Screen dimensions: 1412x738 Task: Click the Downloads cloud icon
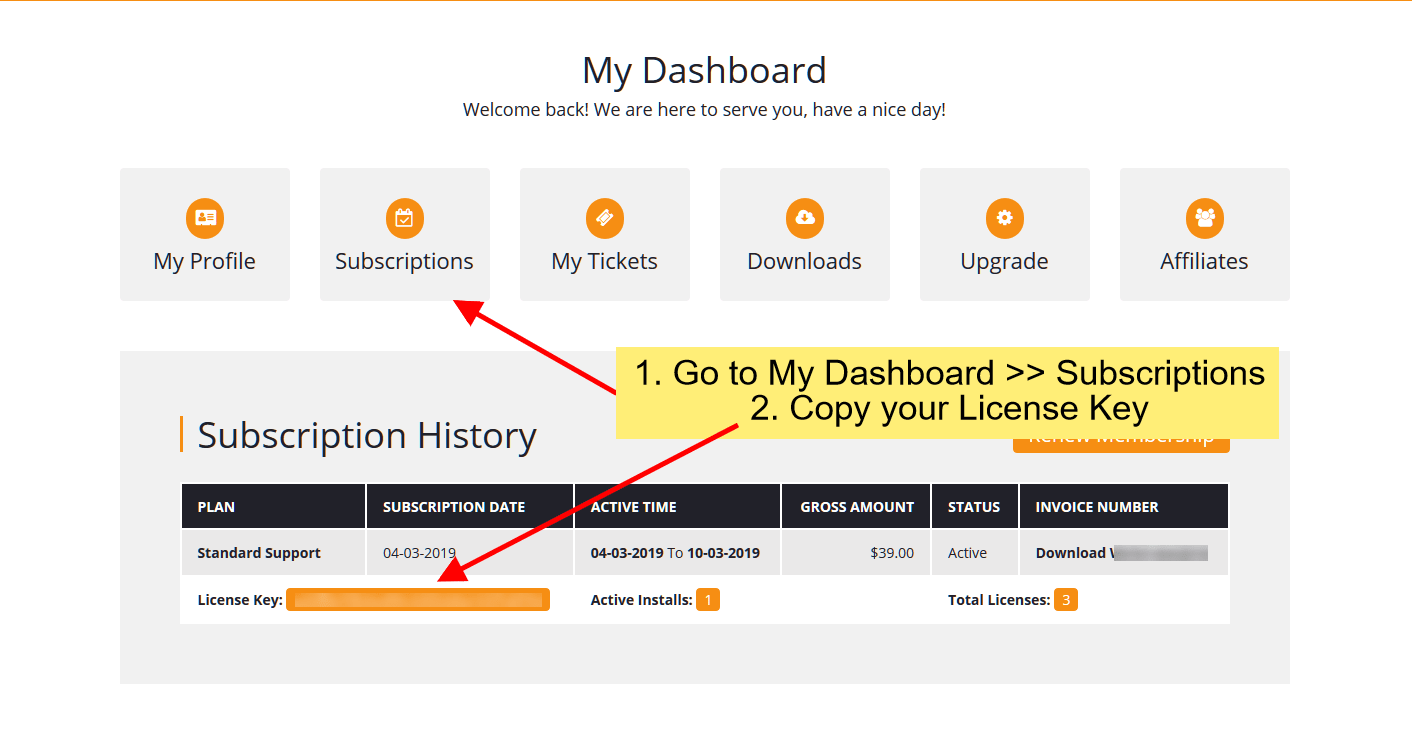click(x=805, y=218)
